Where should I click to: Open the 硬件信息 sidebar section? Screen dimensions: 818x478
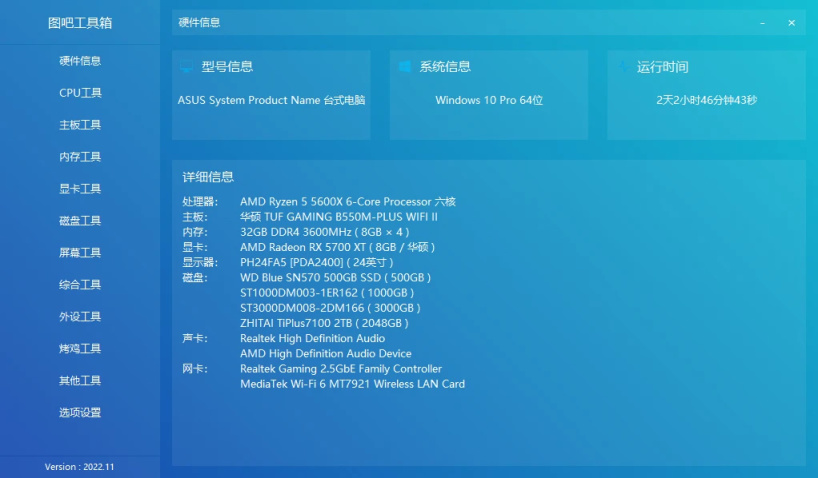click(80, 61)
